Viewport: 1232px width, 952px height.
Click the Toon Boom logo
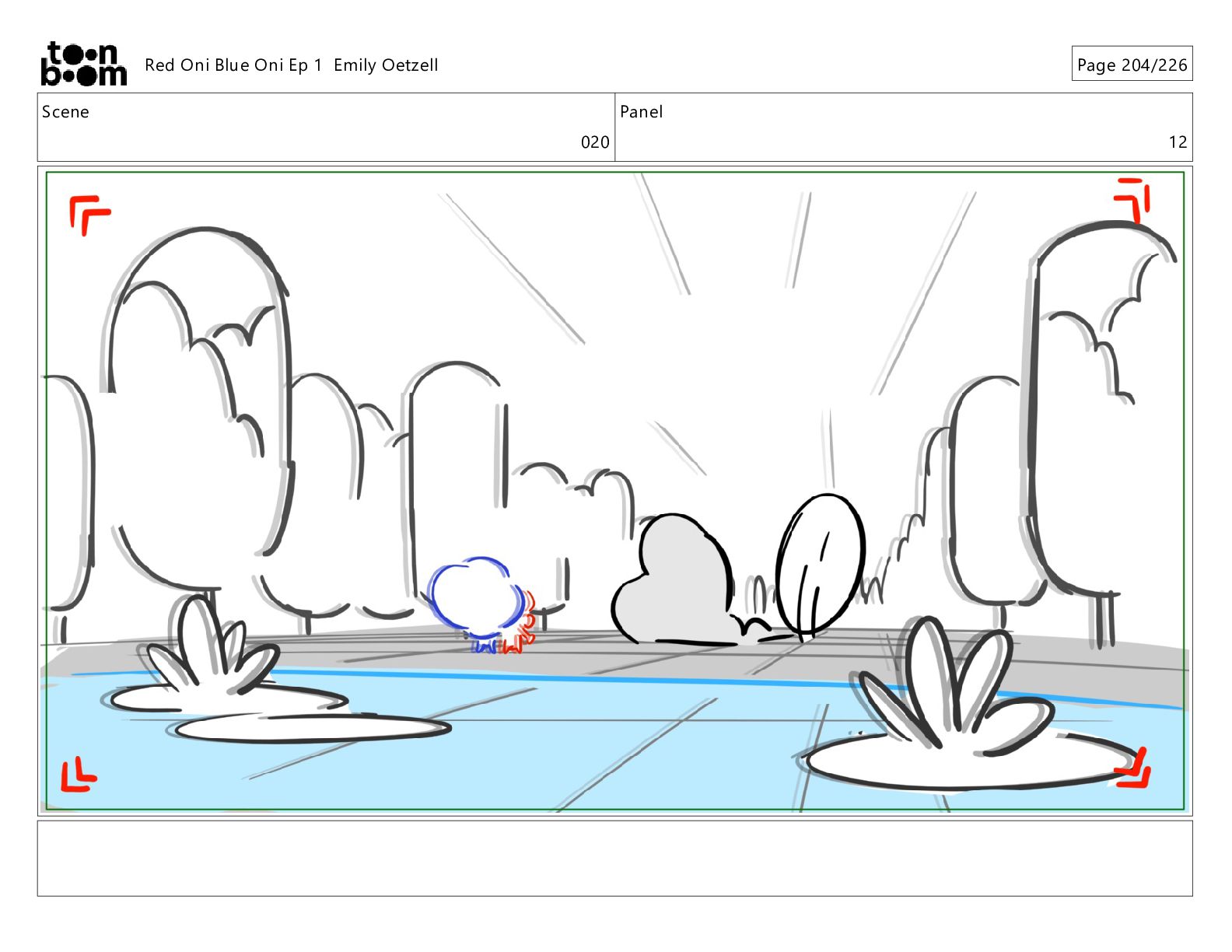coord(83,64)
